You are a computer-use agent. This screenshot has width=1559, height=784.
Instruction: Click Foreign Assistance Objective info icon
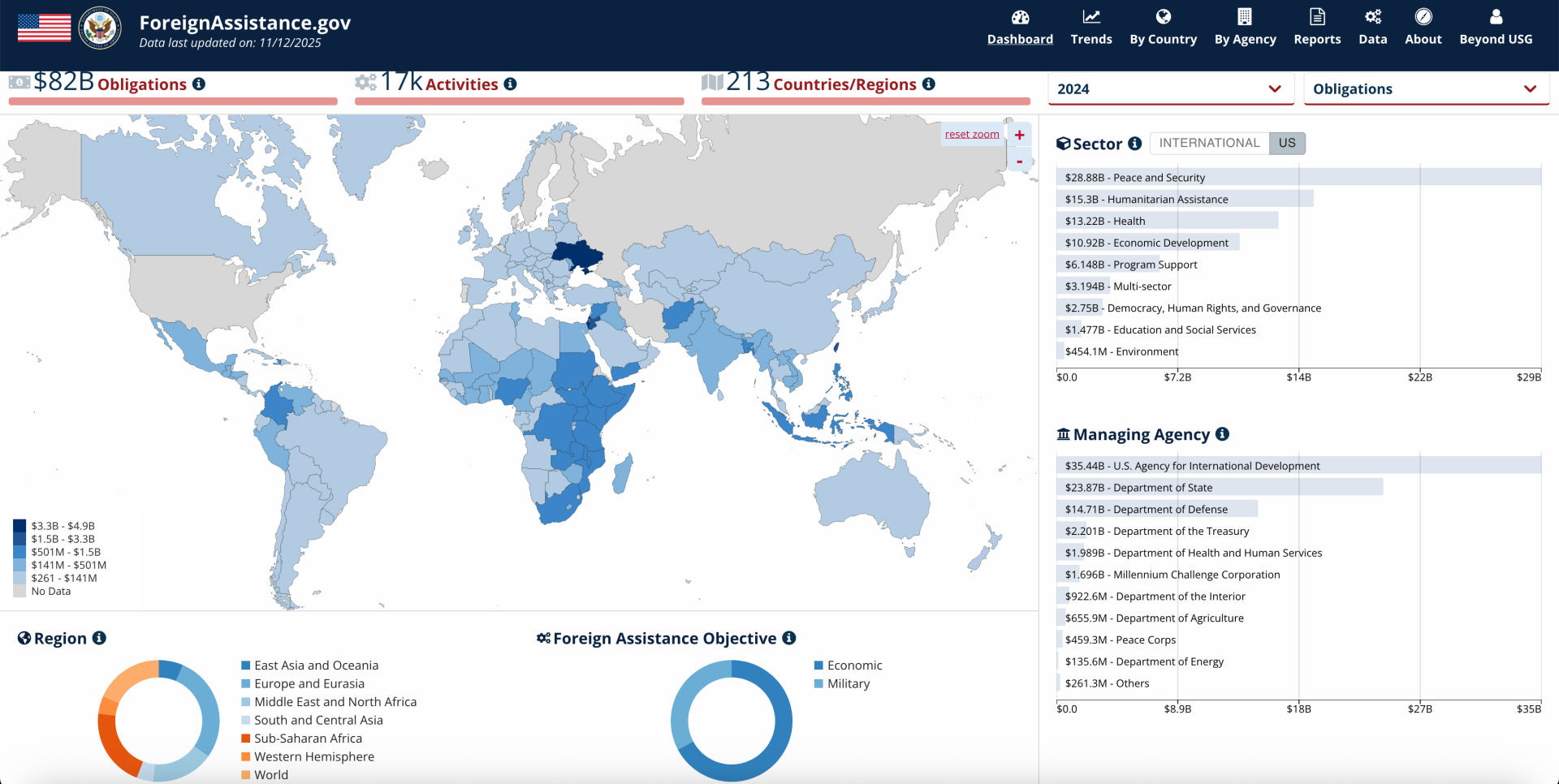pyautogui.click(x=789, y=638)
